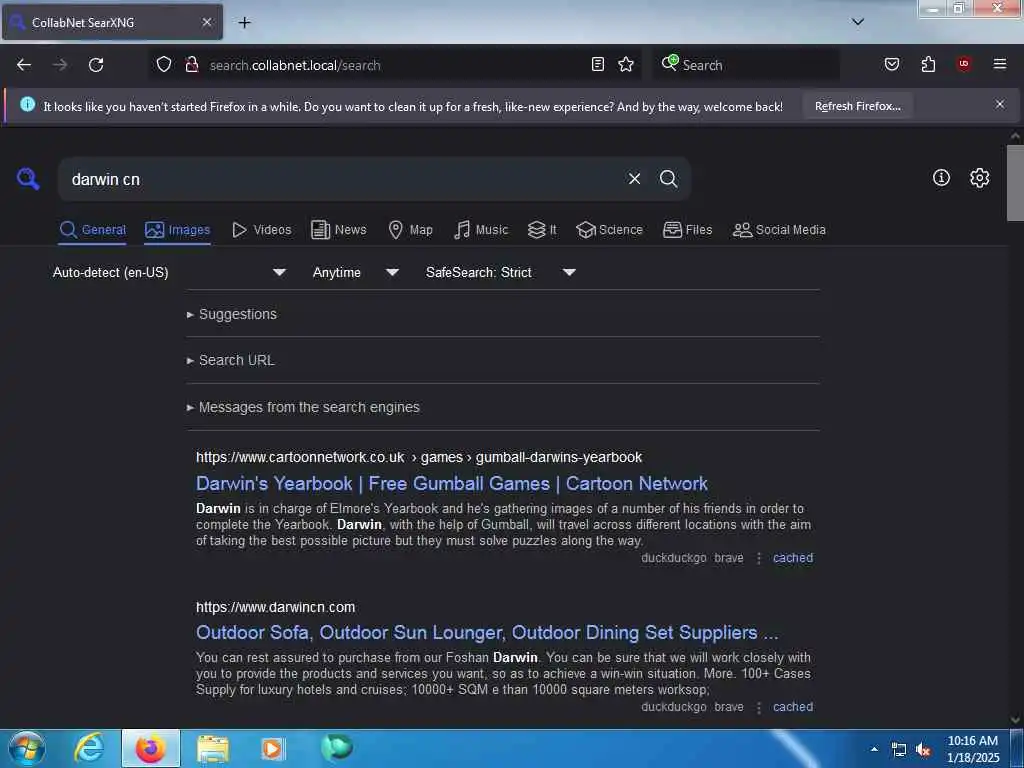
Task: Switch to the Images category
Action: pos(178,230)
